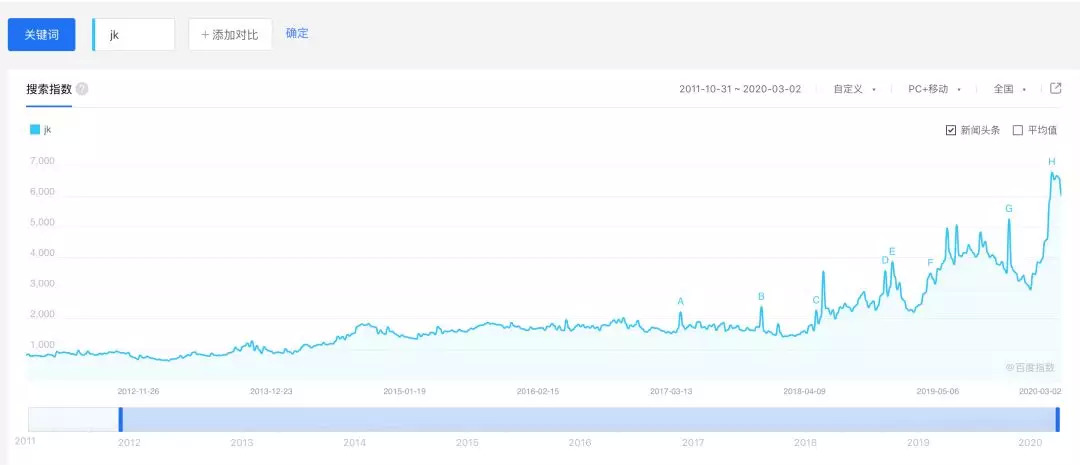Click the jk keyword input field
Screen dimensions: 1080x465
coord(134,34)
